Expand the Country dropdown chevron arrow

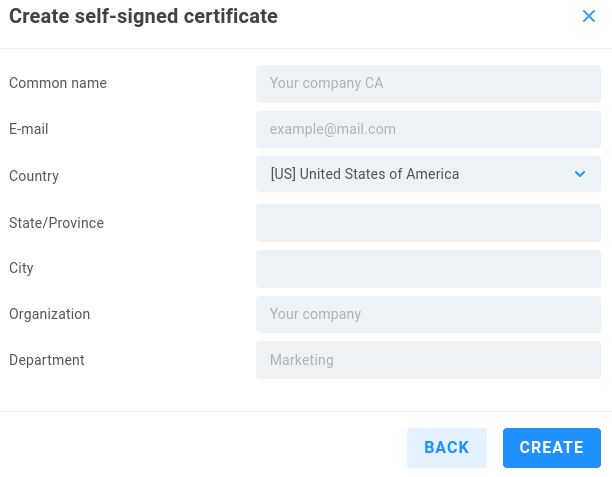pyautogui.click(x=580, y=175)
